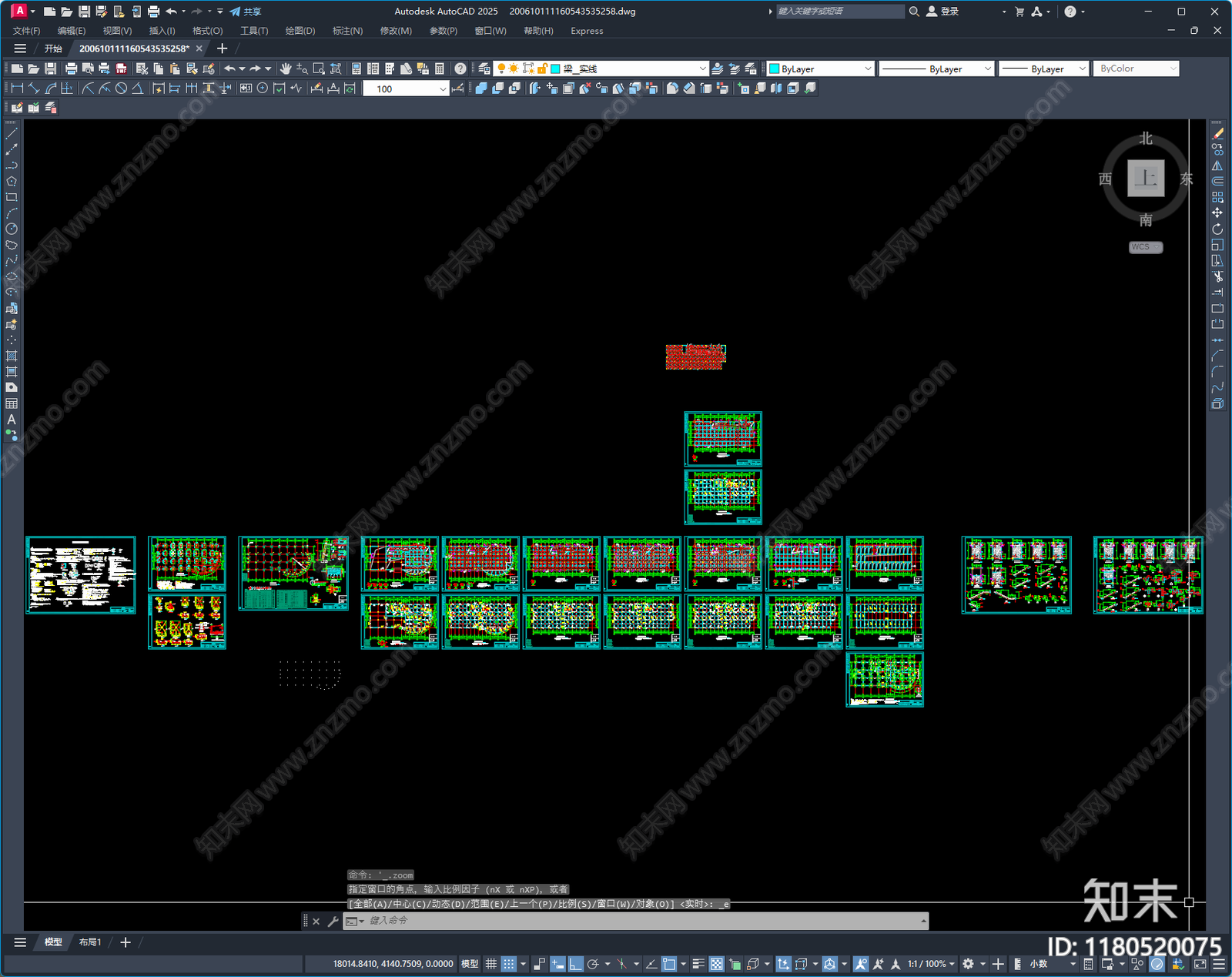Add a new layout with plus button

tap(126, 942)
